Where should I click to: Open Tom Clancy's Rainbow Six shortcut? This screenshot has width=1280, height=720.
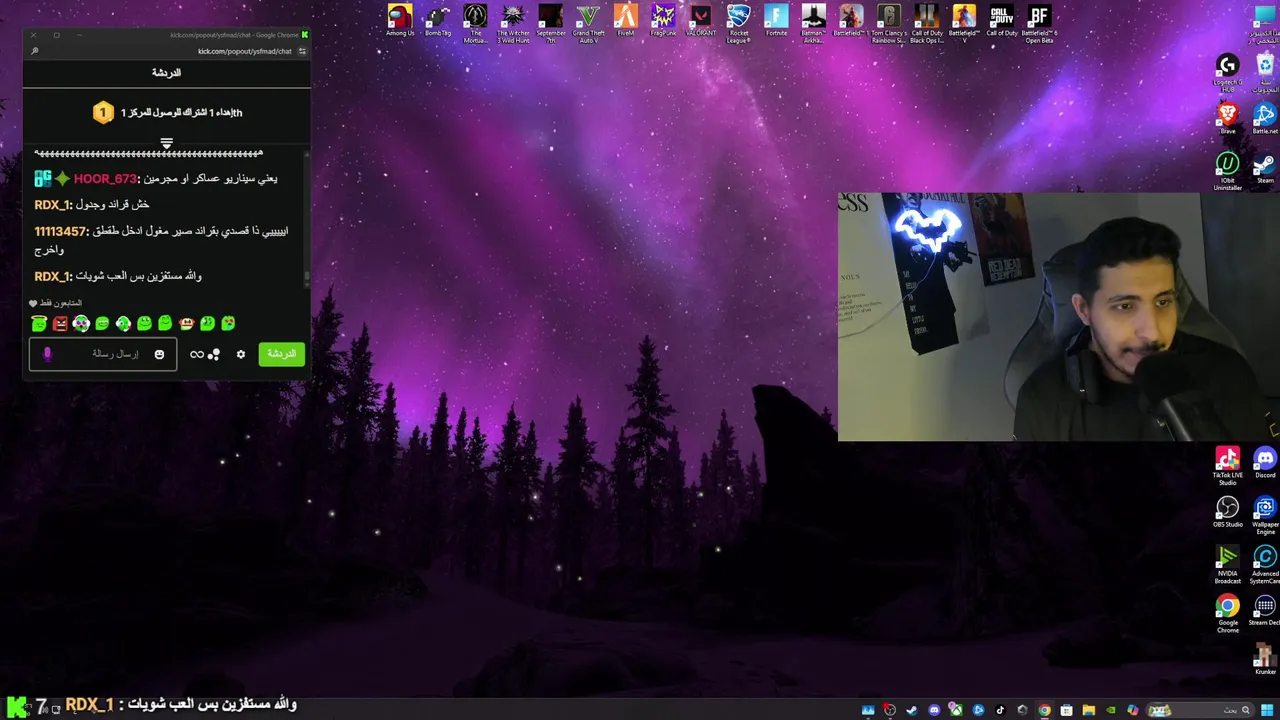(x=889, y=23)
